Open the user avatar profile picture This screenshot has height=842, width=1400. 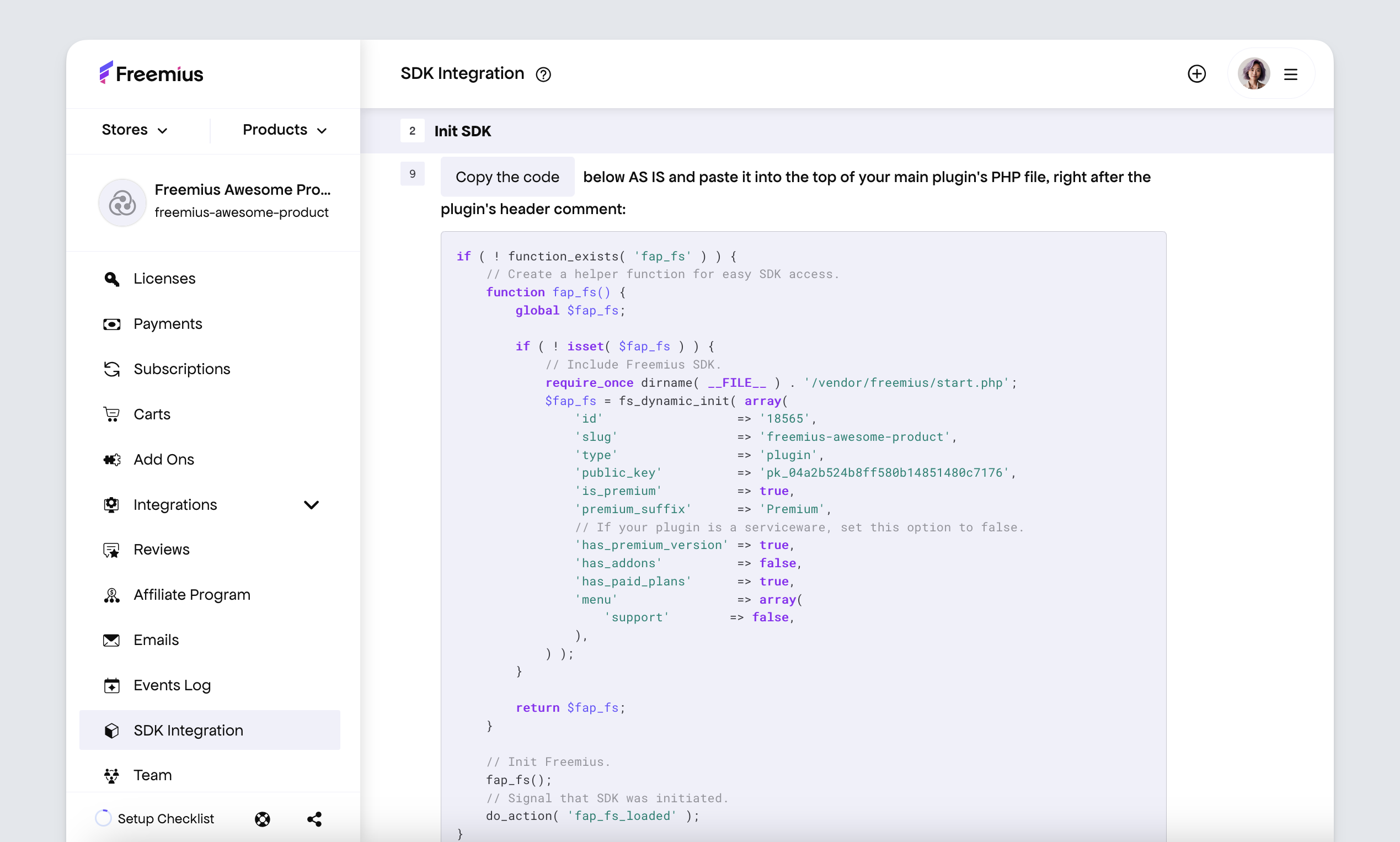coord(1253,74)
